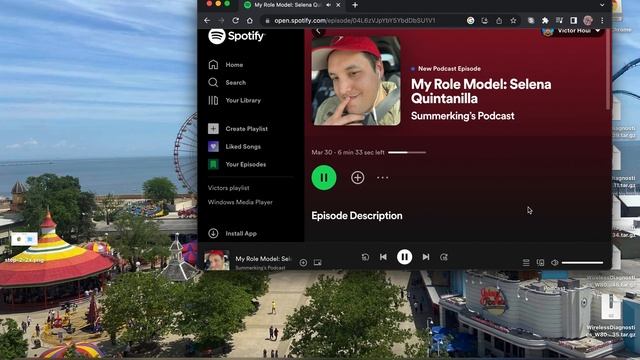Click the Spotify logo
Image resolution: width=640 pixels, height=360 pixels.
coord(236,36)
